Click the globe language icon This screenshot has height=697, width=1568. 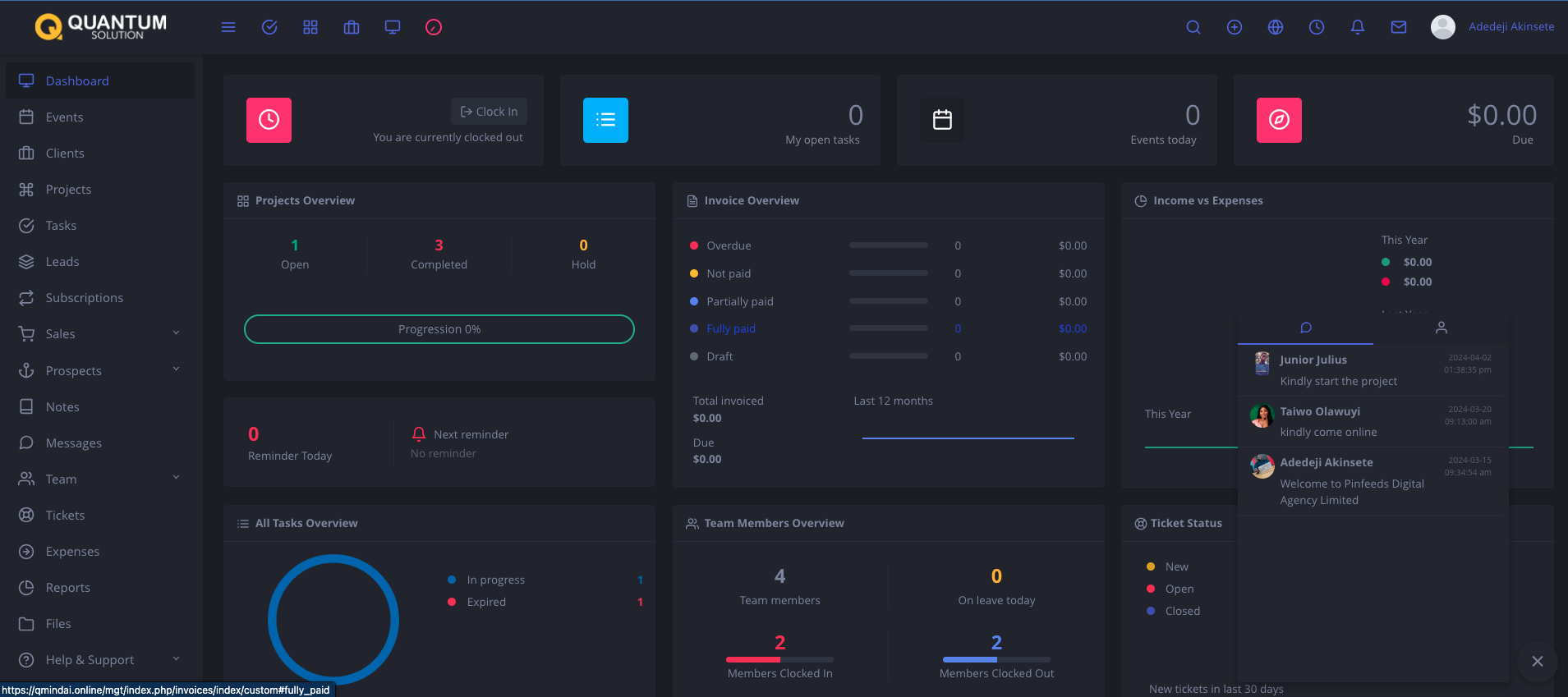coord(1276,27)
